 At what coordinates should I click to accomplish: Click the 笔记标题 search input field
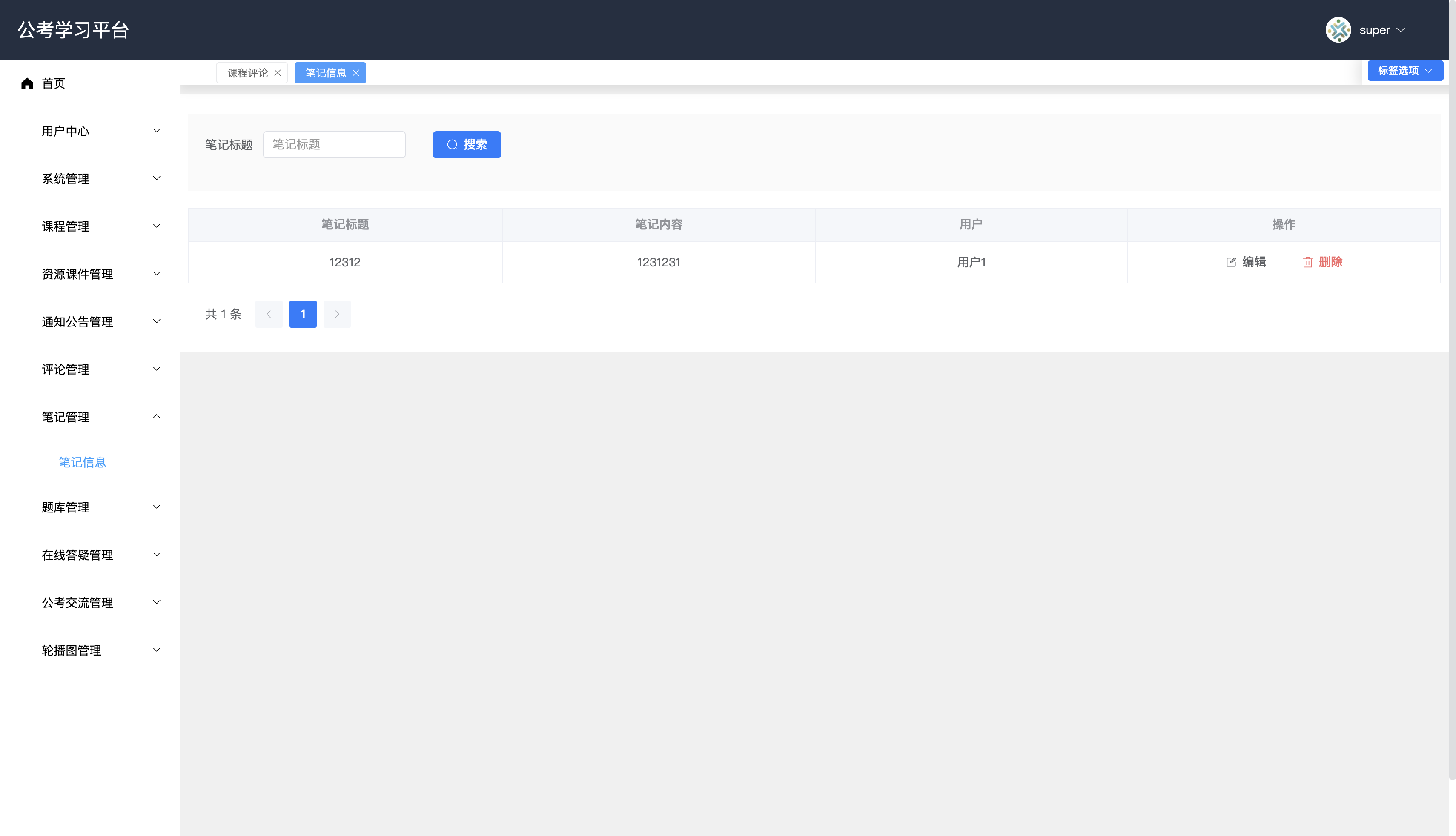coord(334,145)
